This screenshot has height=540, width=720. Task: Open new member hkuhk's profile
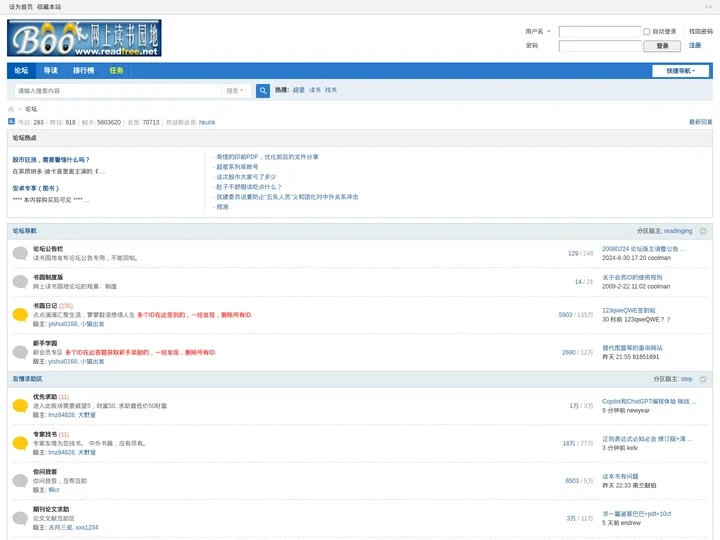point(207,122)
